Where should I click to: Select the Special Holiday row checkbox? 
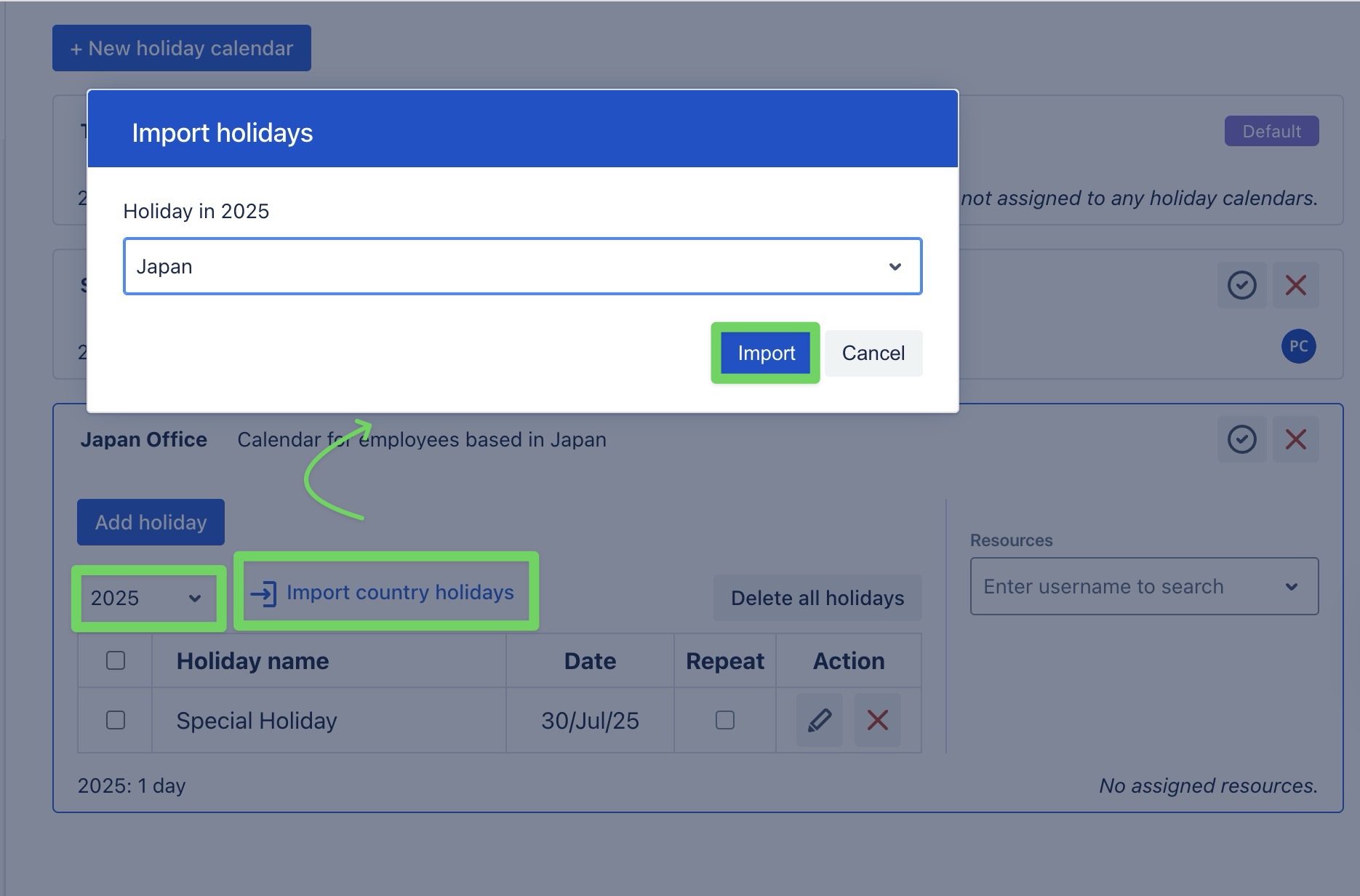116,720
